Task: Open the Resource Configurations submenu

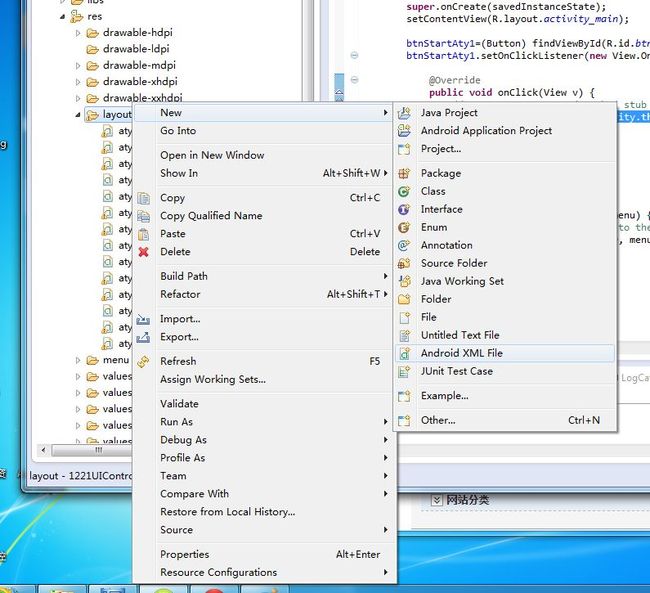Action: pos(264,572)
